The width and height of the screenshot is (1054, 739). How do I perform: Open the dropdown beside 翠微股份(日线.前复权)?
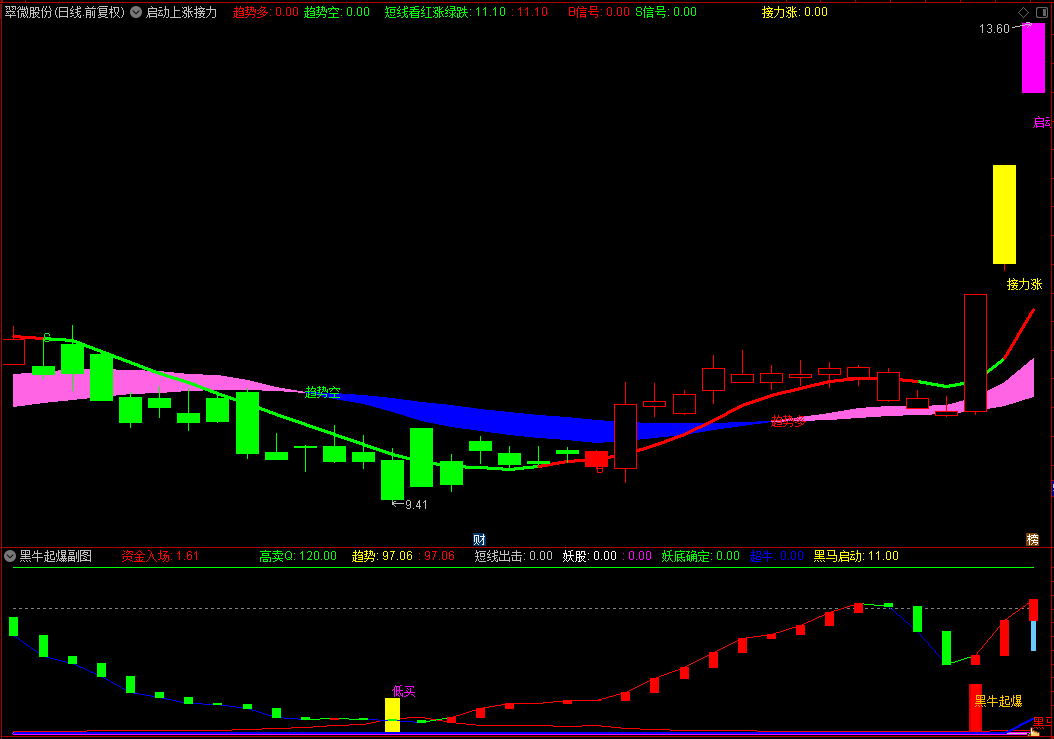pos(136,12)
